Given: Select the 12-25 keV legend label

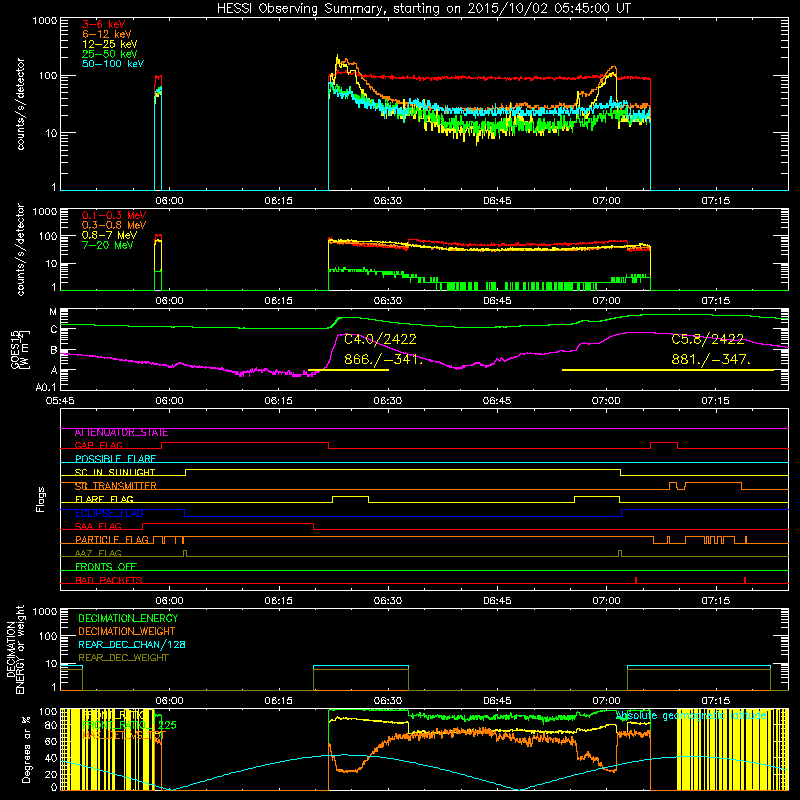Looking at the screenshot, I should point(110,44).
